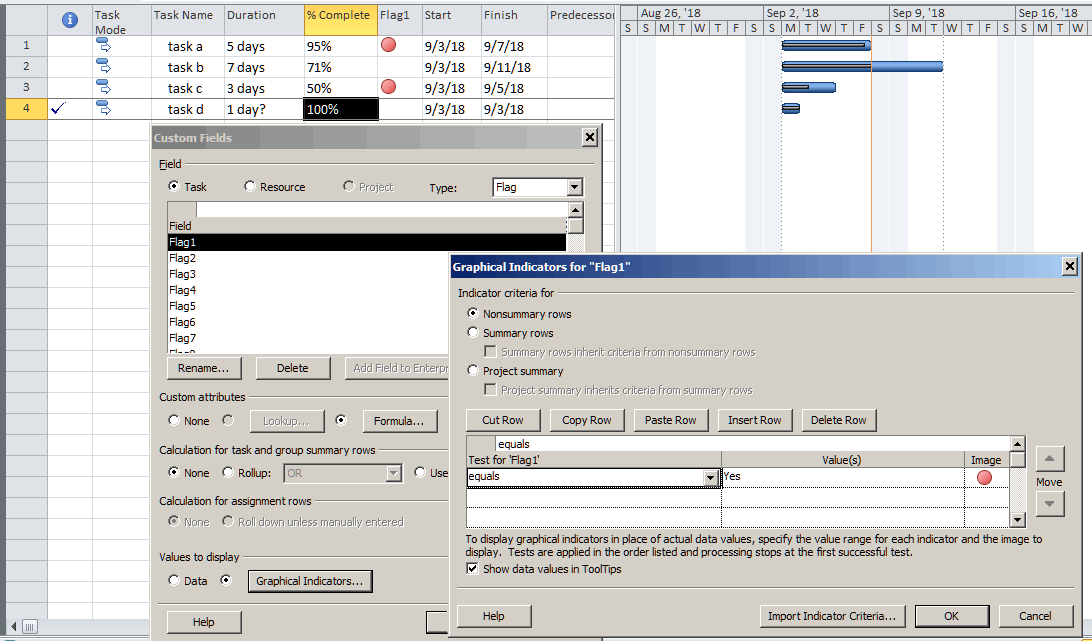This screenshot has height=641, width=1092.
Task: Click scroll up arrow in criteria table
Action: click(1017, 444)
